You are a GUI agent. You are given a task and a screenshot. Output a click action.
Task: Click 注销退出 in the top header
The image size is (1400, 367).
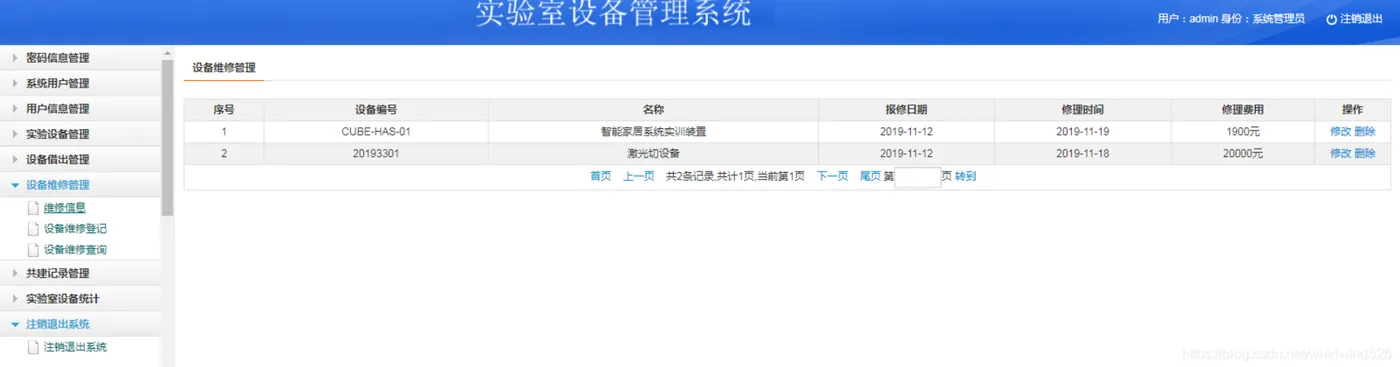pyautogui.click(x=1361, y=19)
